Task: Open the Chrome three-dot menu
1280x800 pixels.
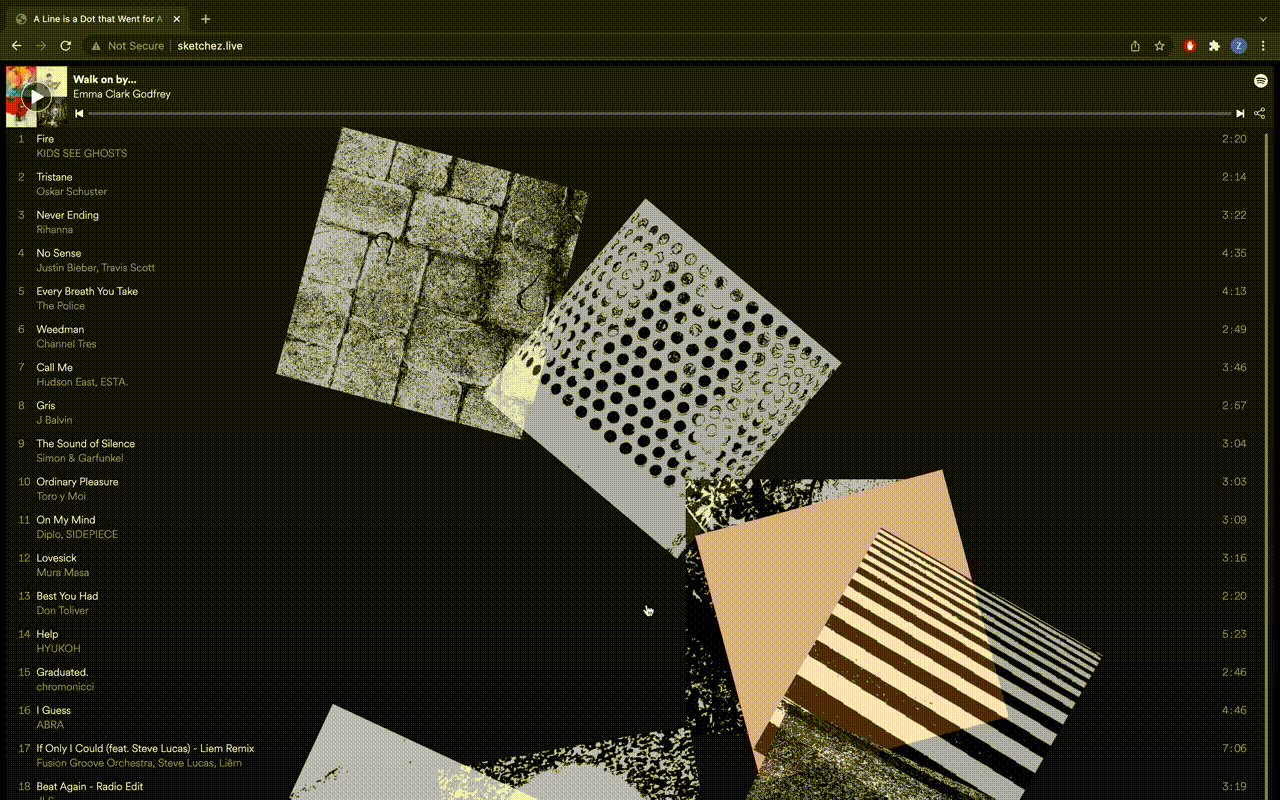Action: (x=1264, y=46)
